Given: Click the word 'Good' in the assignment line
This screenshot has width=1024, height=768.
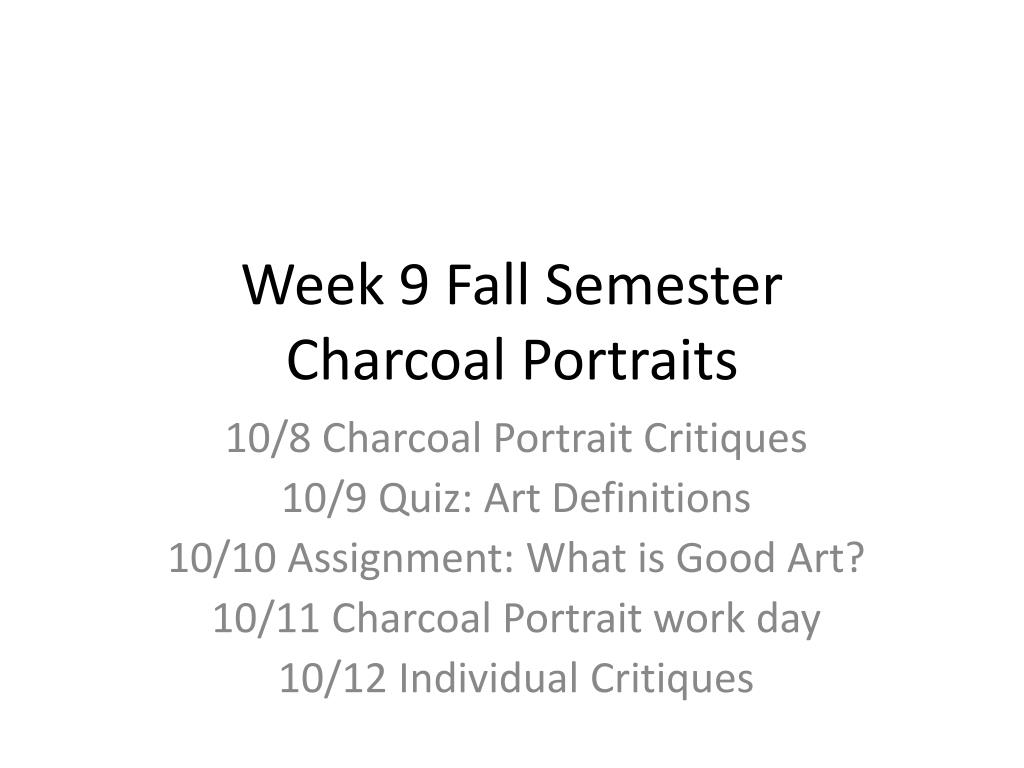Looking at the screenshot, I should click(x=725, y=558).
